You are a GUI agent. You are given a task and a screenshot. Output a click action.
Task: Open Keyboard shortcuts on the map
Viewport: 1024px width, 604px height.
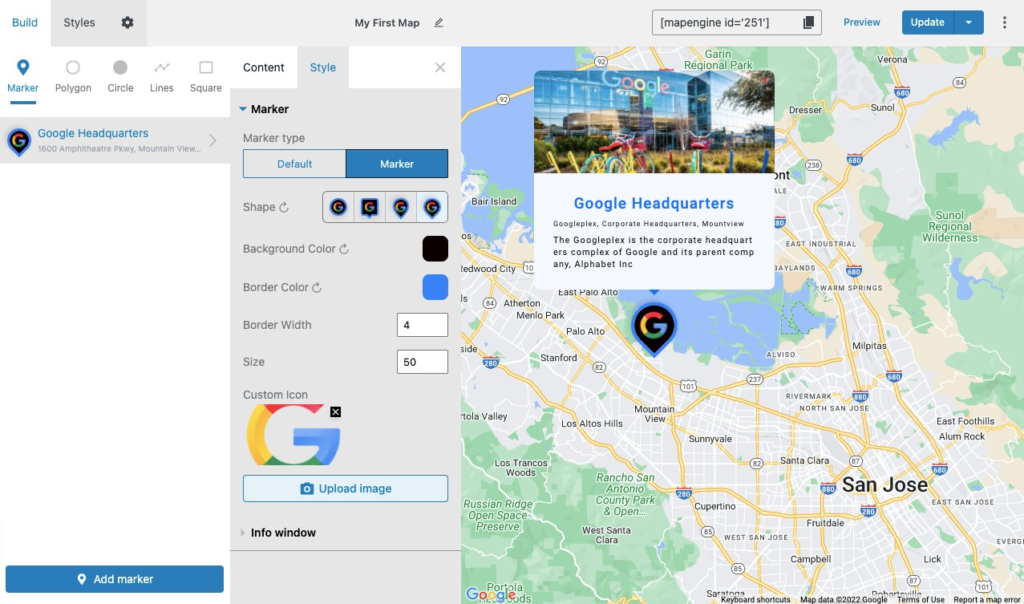tap(756, 599)
